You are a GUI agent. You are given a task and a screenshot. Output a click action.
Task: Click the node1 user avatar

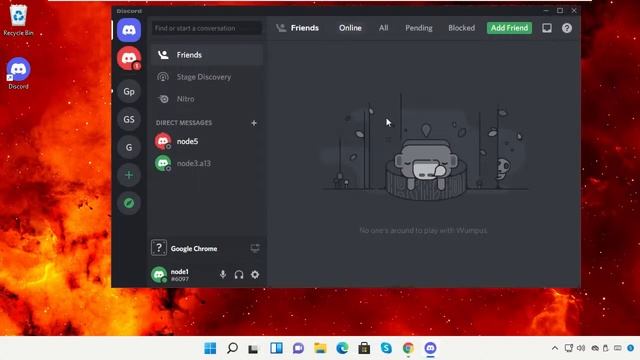[x=159, y=274]
